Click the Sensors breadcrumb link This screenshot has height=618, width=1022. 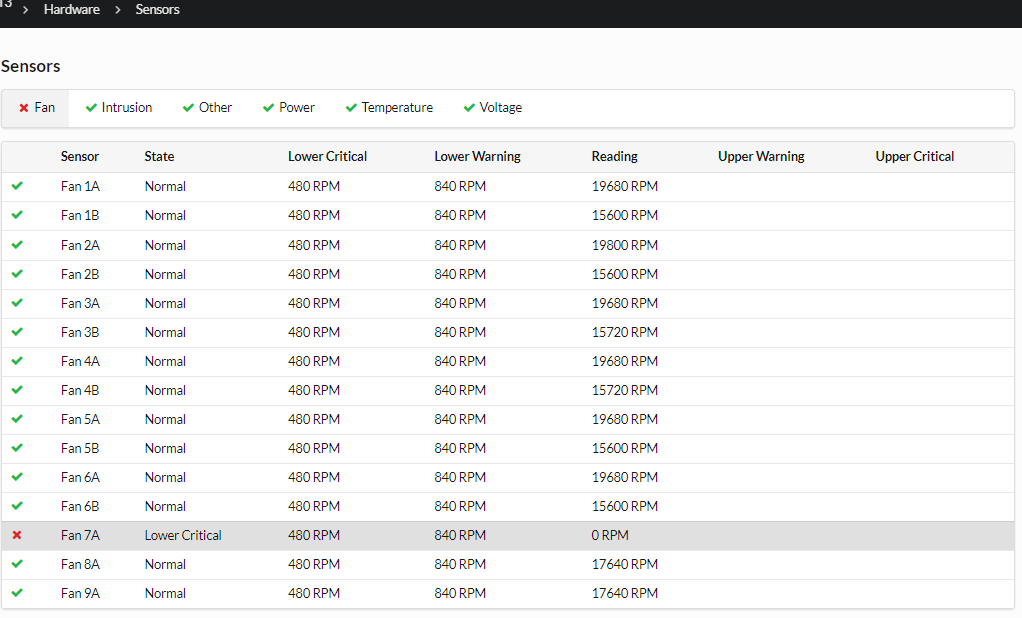click(x=157, y=9)
